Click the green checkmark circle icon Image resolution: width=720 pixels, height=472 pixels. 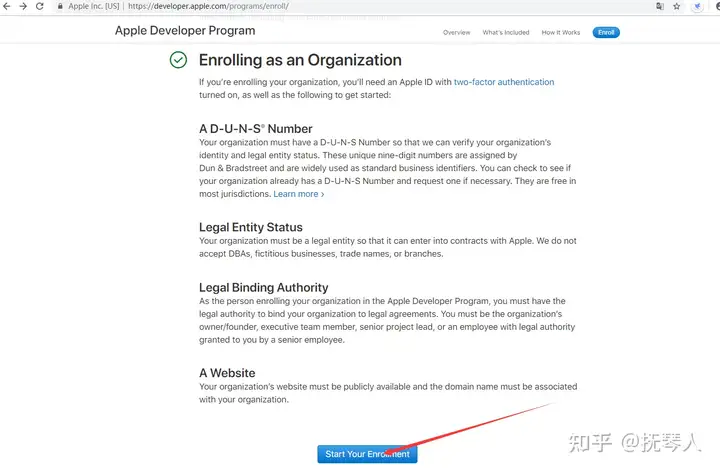click(178, 60)
